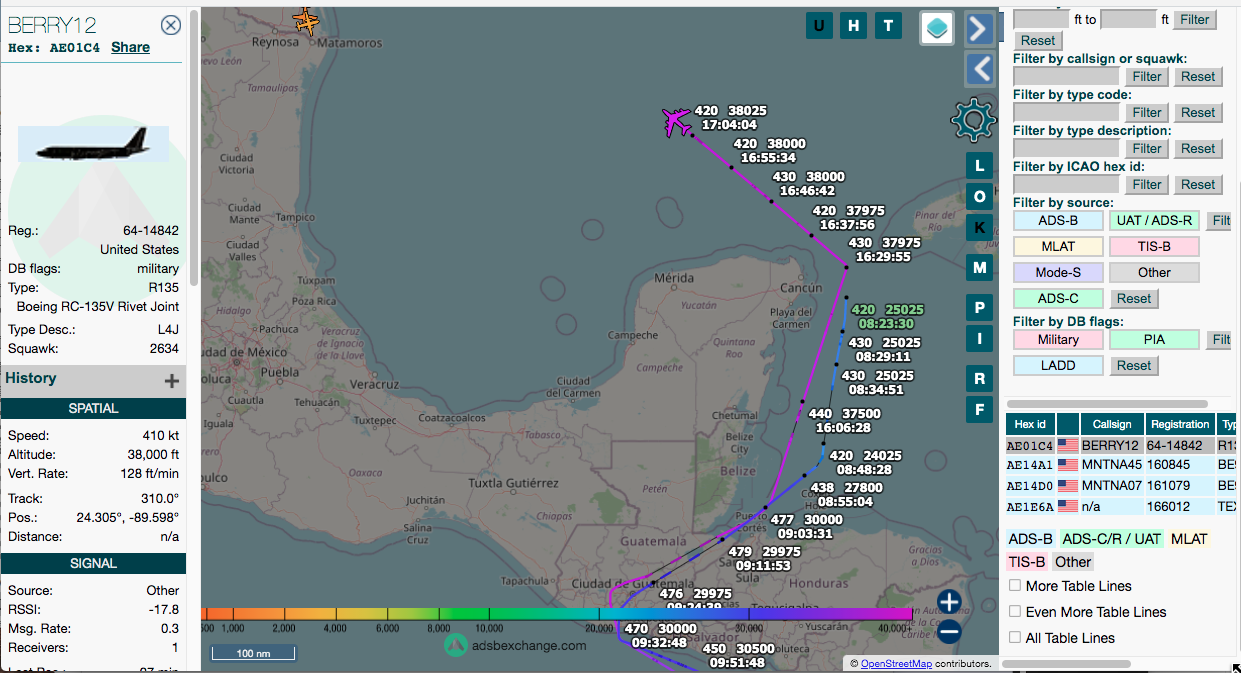Toggle the UAT / ADS-R source filter

click(1154, 220)
